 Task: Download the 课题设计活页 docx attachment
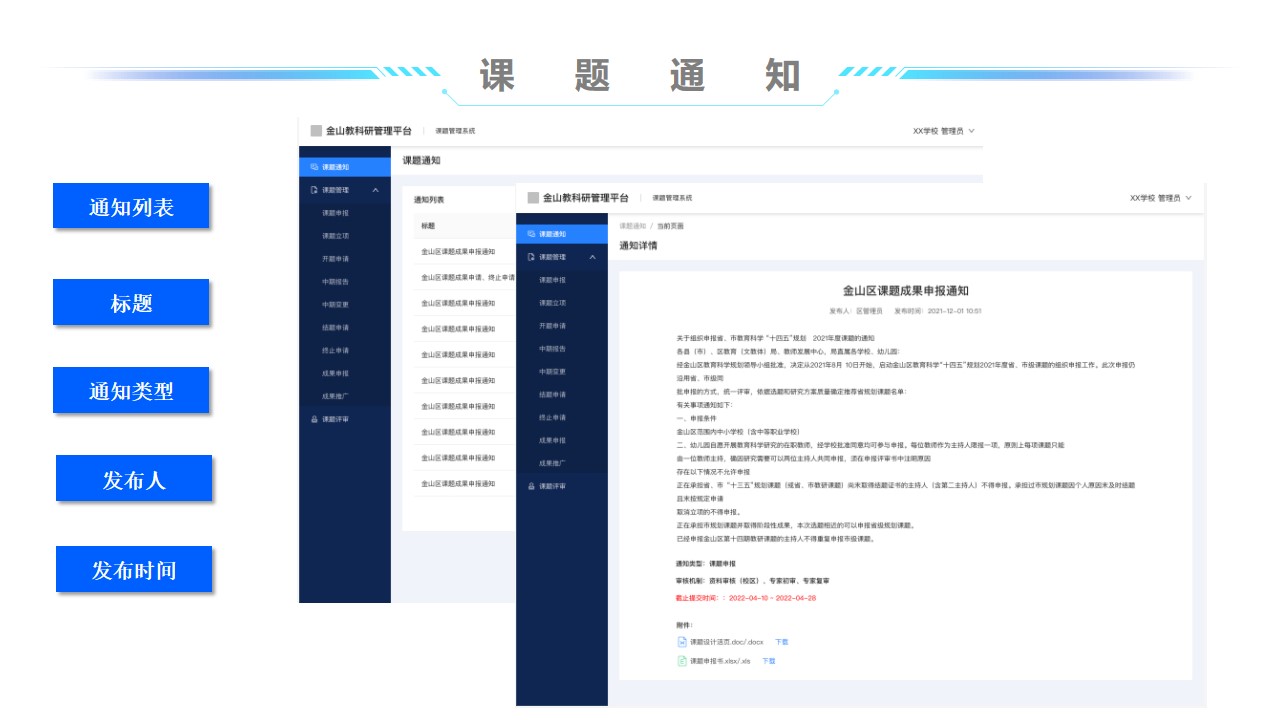781,642
